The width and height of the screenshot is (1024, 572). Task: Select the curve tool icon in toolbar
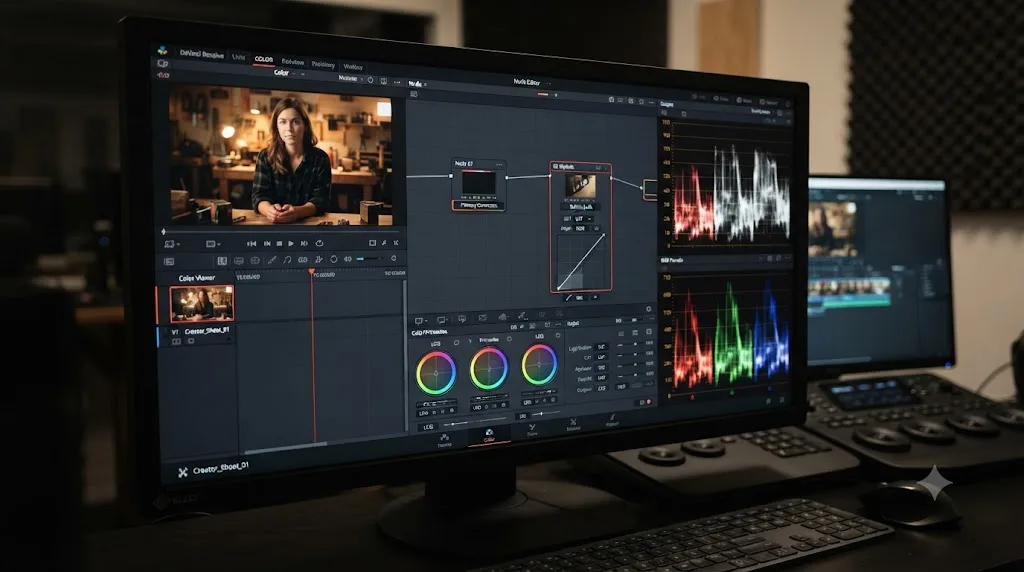tap(287, 260)
